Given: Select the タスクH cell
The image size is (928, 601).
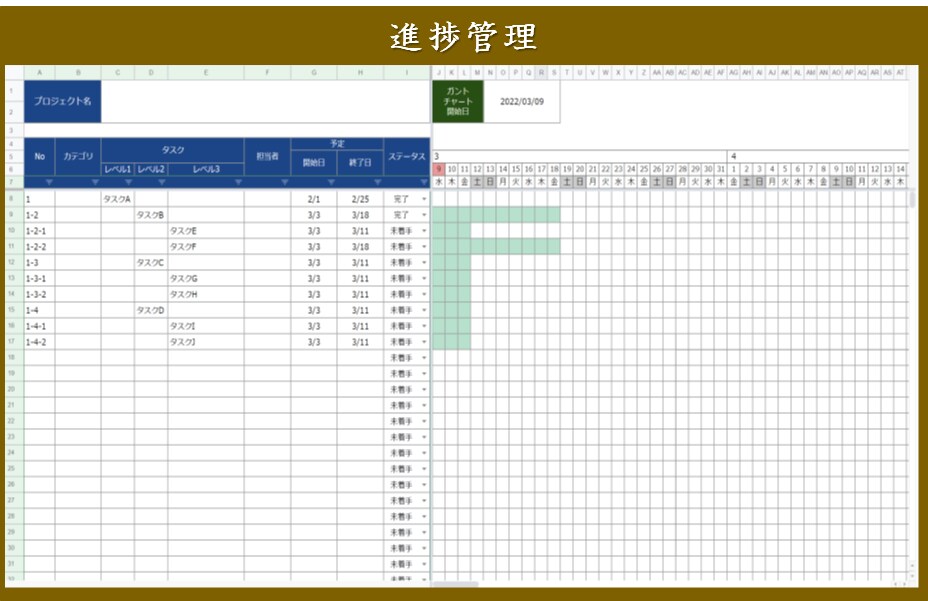Looking at the screenshot, I should tap(206, 294).
